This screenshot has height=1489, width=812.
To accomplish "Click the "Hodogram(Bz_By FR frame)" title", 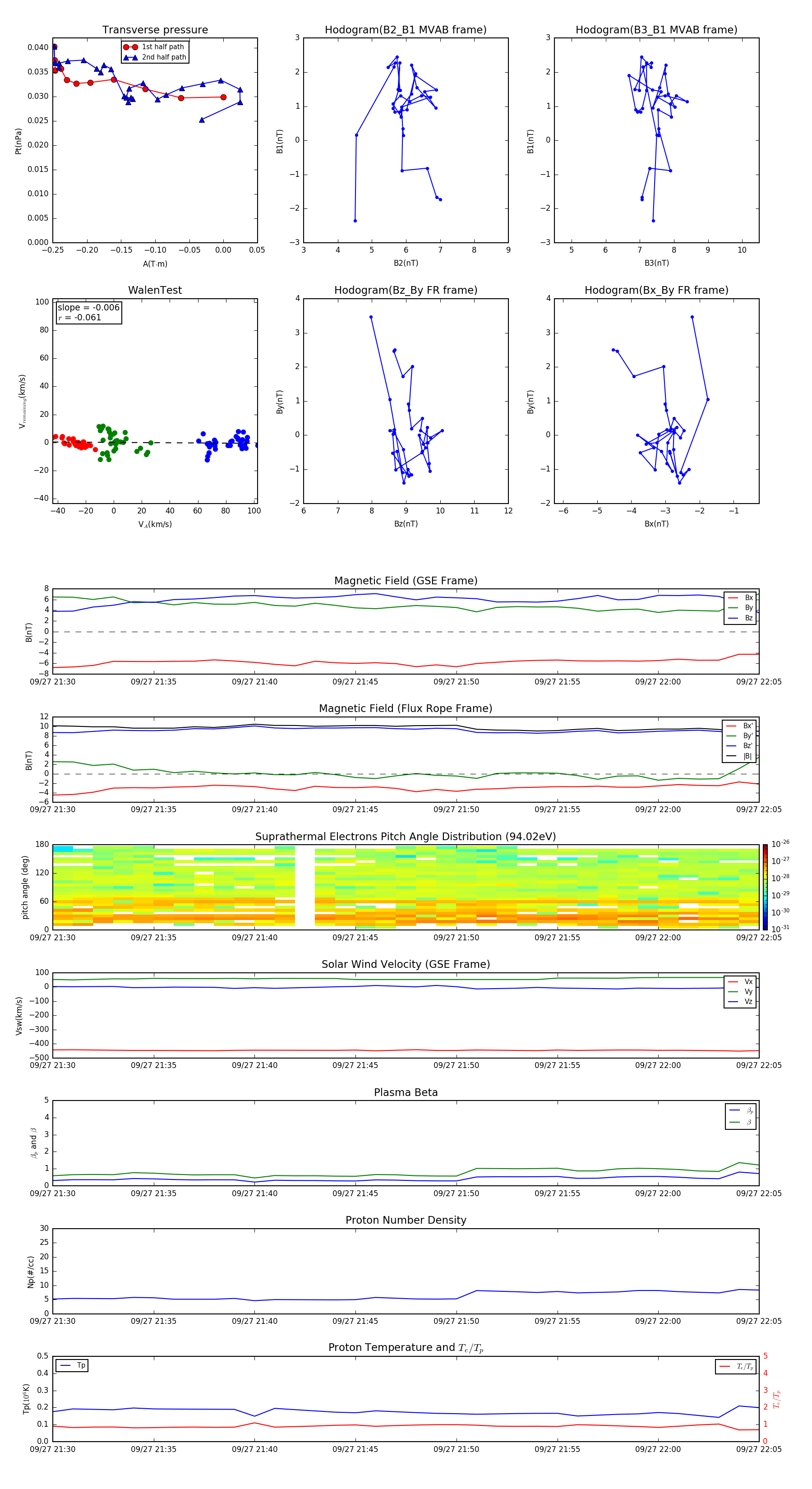I will (406, 290).
